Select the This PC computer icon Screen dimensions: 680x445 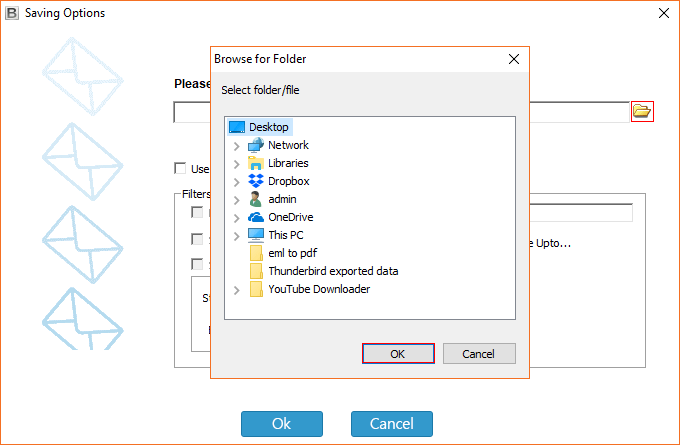click(x=255, y=235)
